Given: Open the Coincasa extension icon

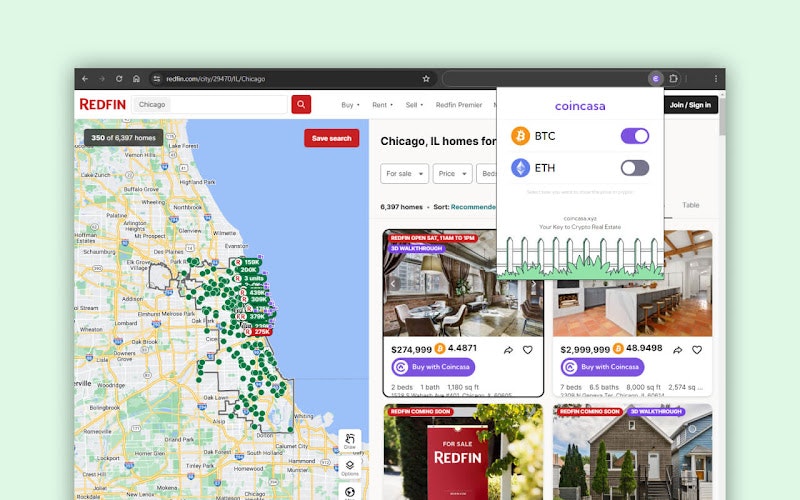Looking at the screenshot, I should (656, 79).
